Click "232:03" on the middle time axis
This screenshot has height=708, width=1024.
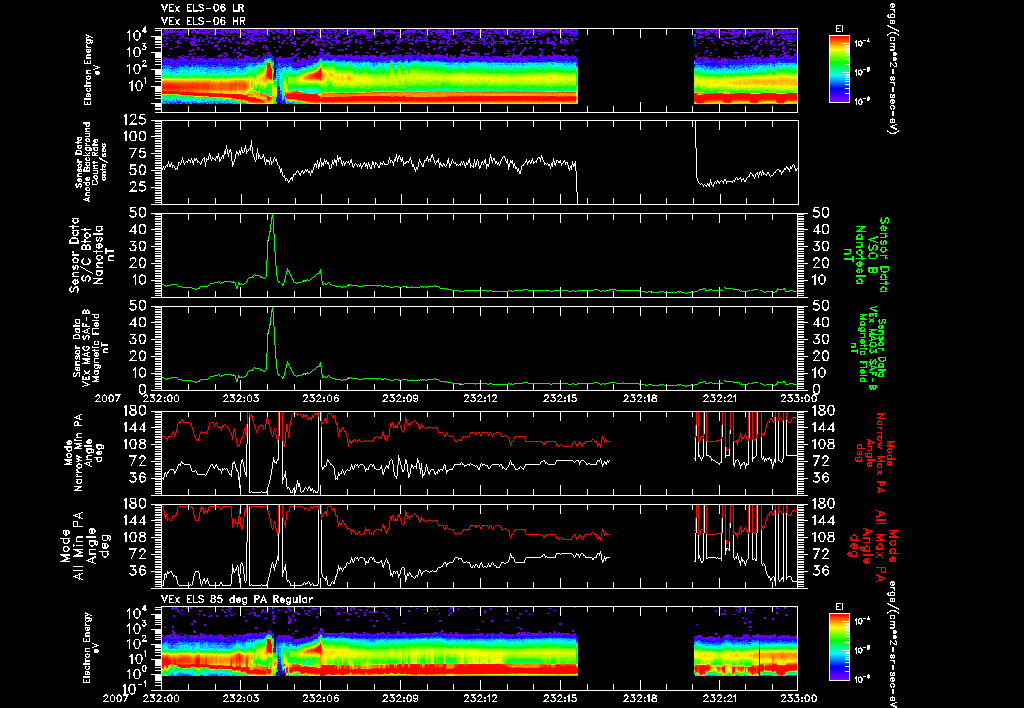(x=241, y=398)
